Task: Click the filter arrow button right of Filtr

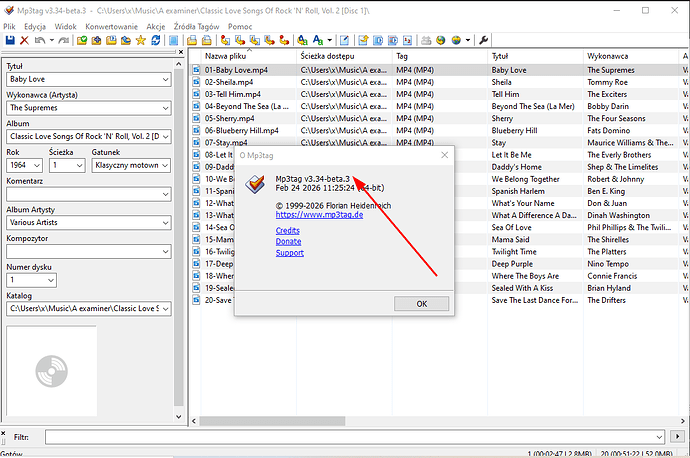Action: coord(677,437)
